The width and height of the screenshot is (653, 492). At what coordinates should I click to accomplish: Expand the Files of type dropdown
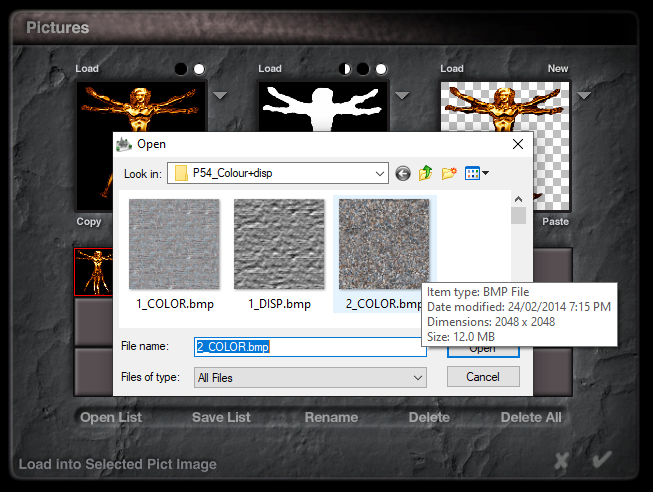pyautogui.click(x=418, y=377)
